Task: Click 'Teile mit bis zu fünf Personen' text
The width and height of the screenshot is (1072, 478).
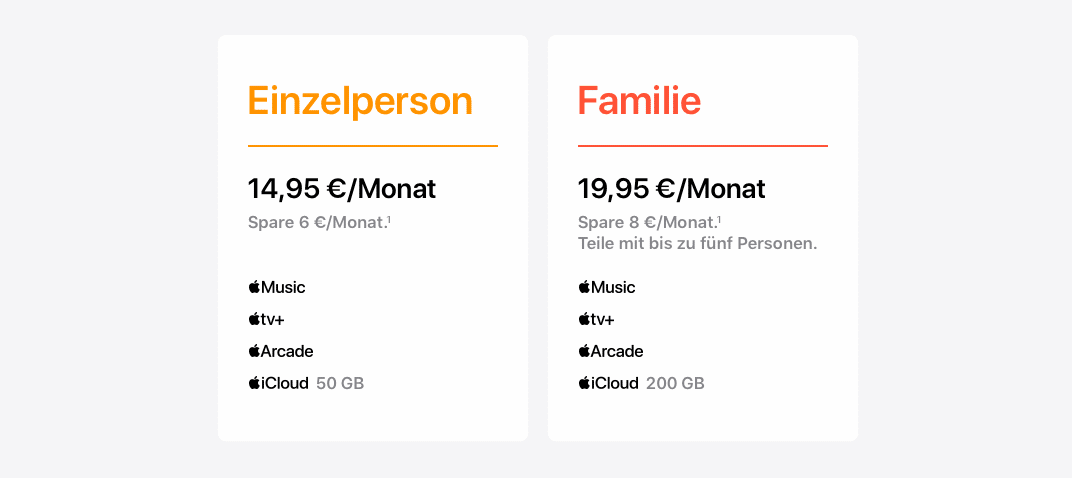Action: point(698,243)
